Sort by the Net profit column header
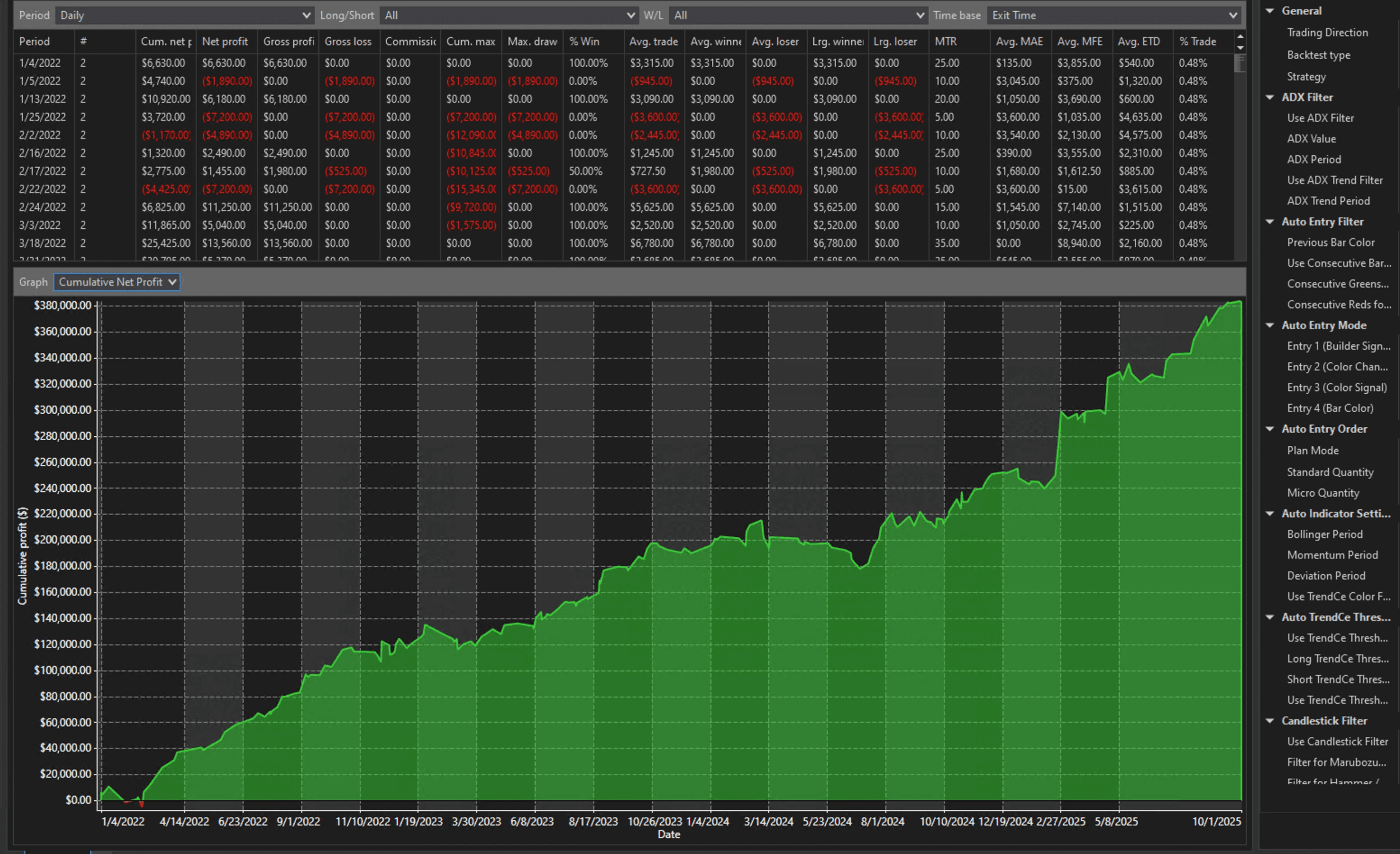The height and width of the screenshot is (854, 1400). [225, 42]
